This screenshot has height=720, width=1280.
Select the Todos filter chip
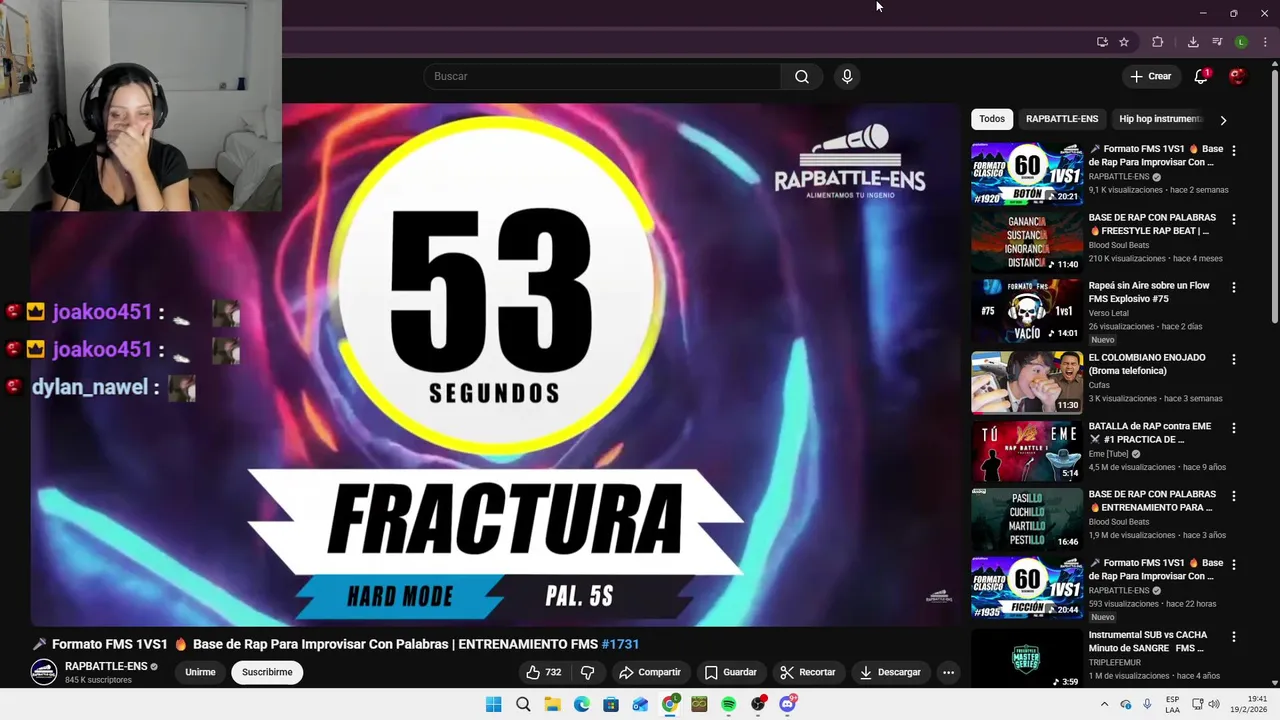(992, 119)
